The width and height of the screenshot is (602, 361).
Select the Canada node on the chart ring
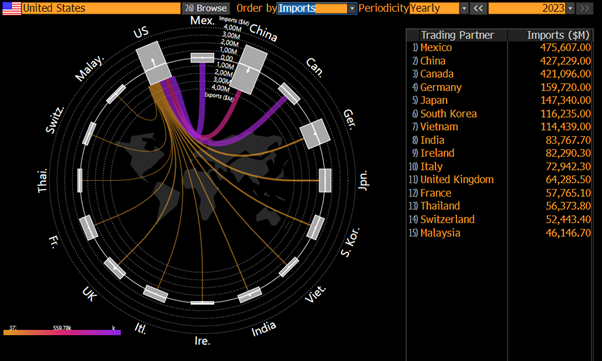289,94
